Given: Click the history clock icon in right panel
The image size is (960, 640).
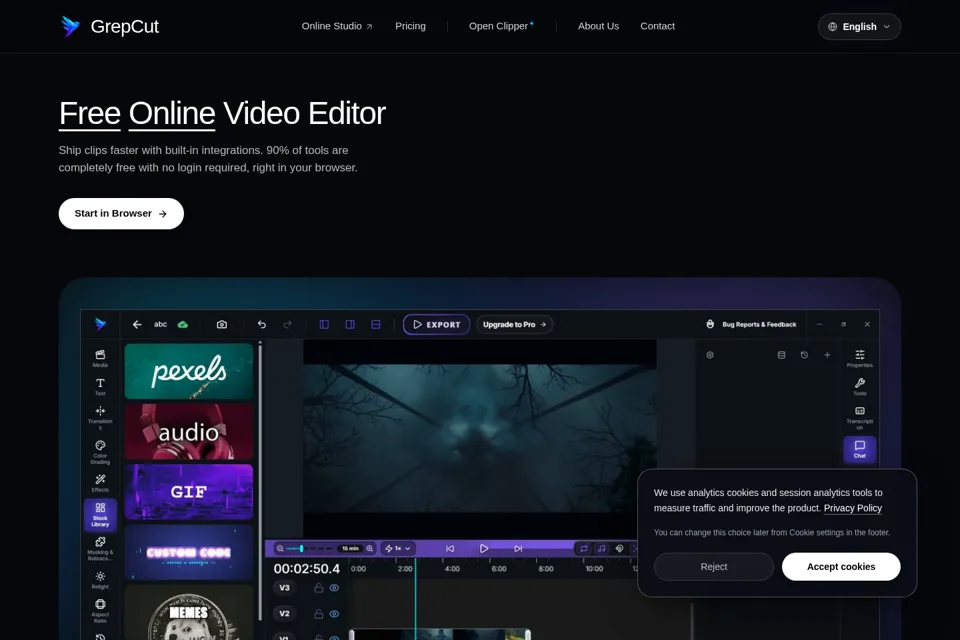Looking at the screenshot, I should coord(804,355).
